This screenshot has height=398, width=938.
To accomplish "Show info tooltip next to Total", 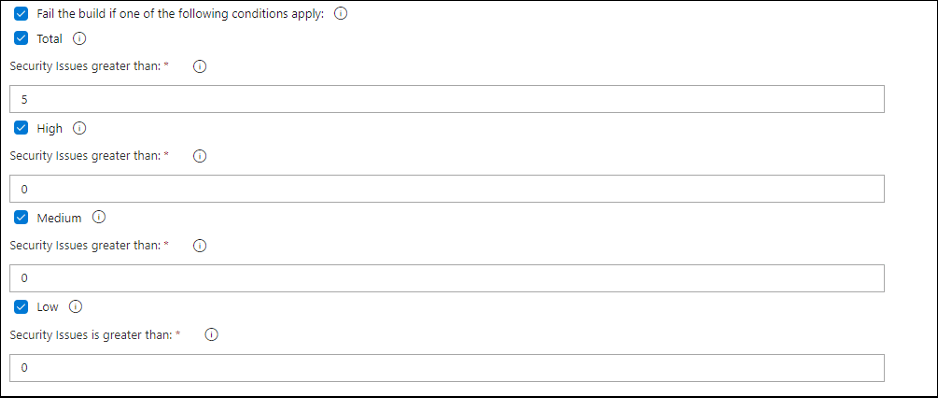I will pos(79,39).
